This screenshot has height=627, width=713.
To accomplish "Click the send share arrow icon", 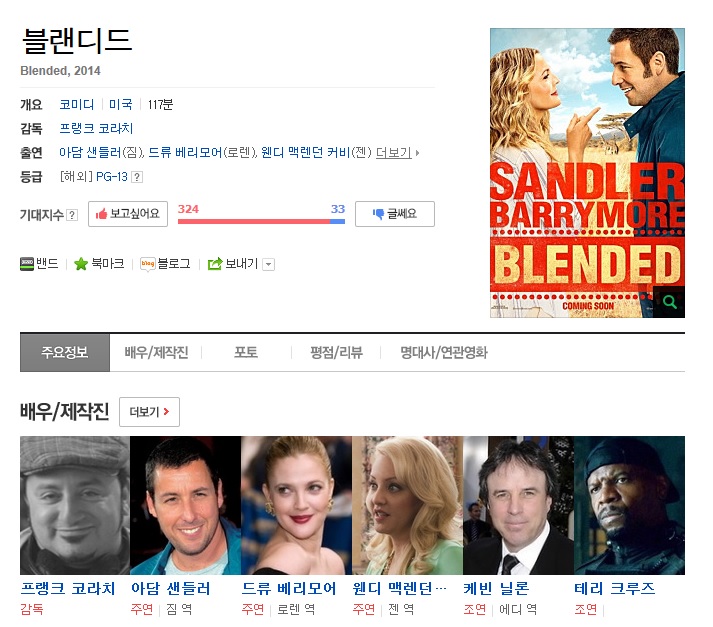I will 214,264.
